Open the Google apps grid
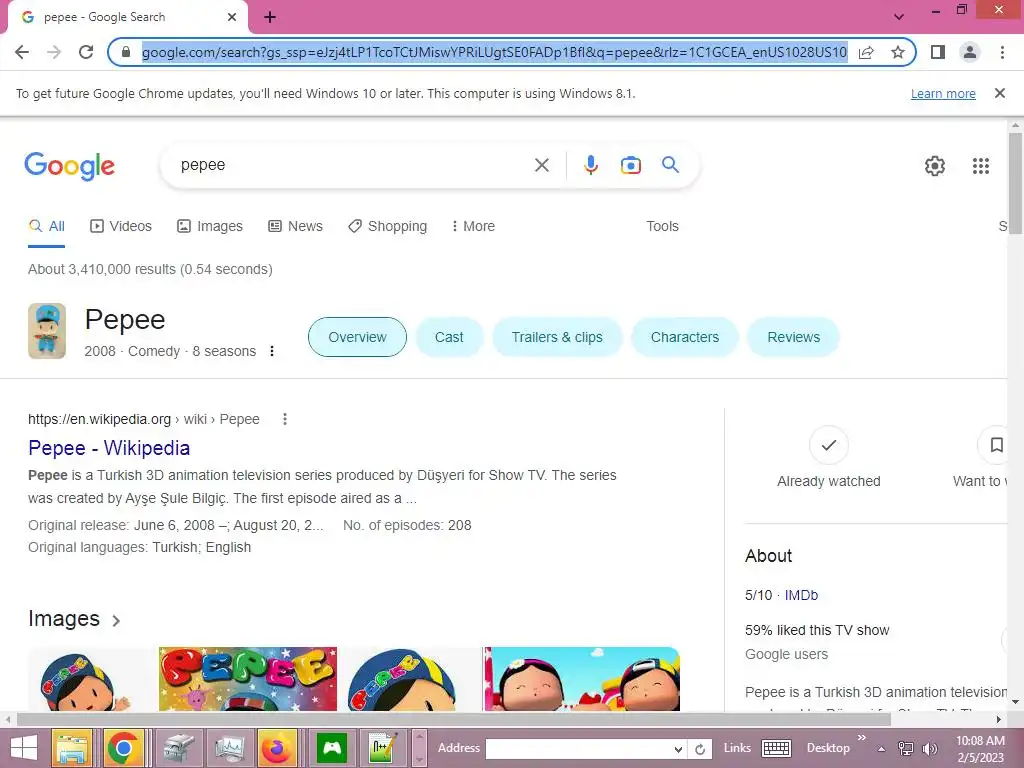Image resolution: width=1024 pixels, height=768 pixels. (x=980, y=166)
